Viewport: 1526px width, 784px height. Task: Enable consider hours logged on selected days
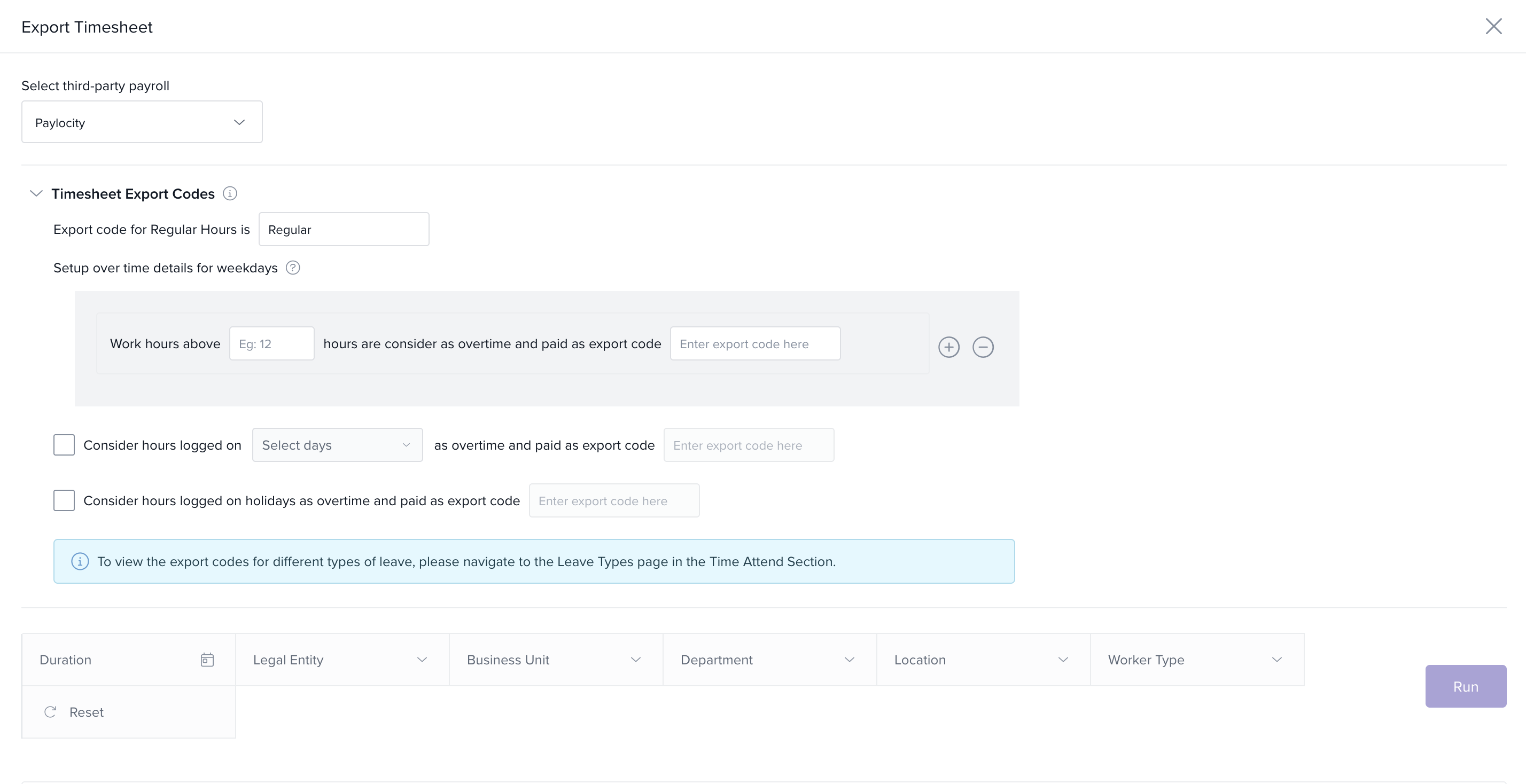coord(64,445)
